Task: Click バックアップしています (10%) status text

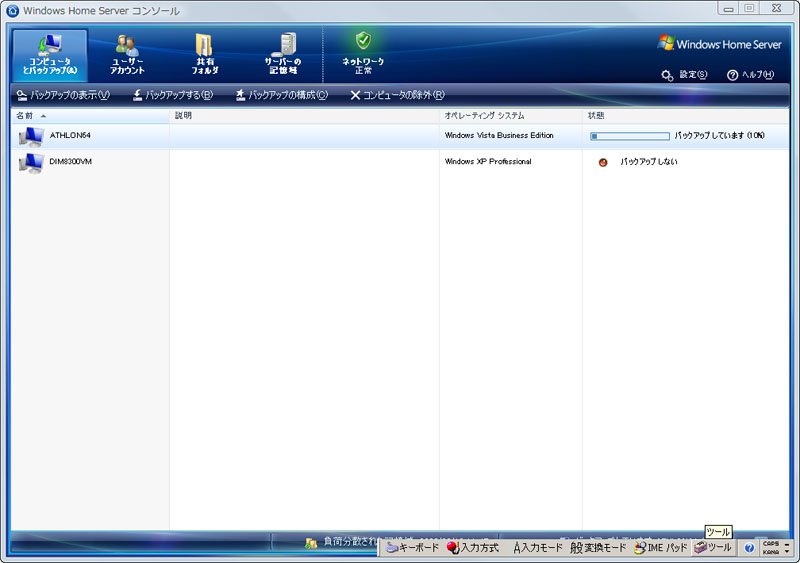Action: coord(719,135)
